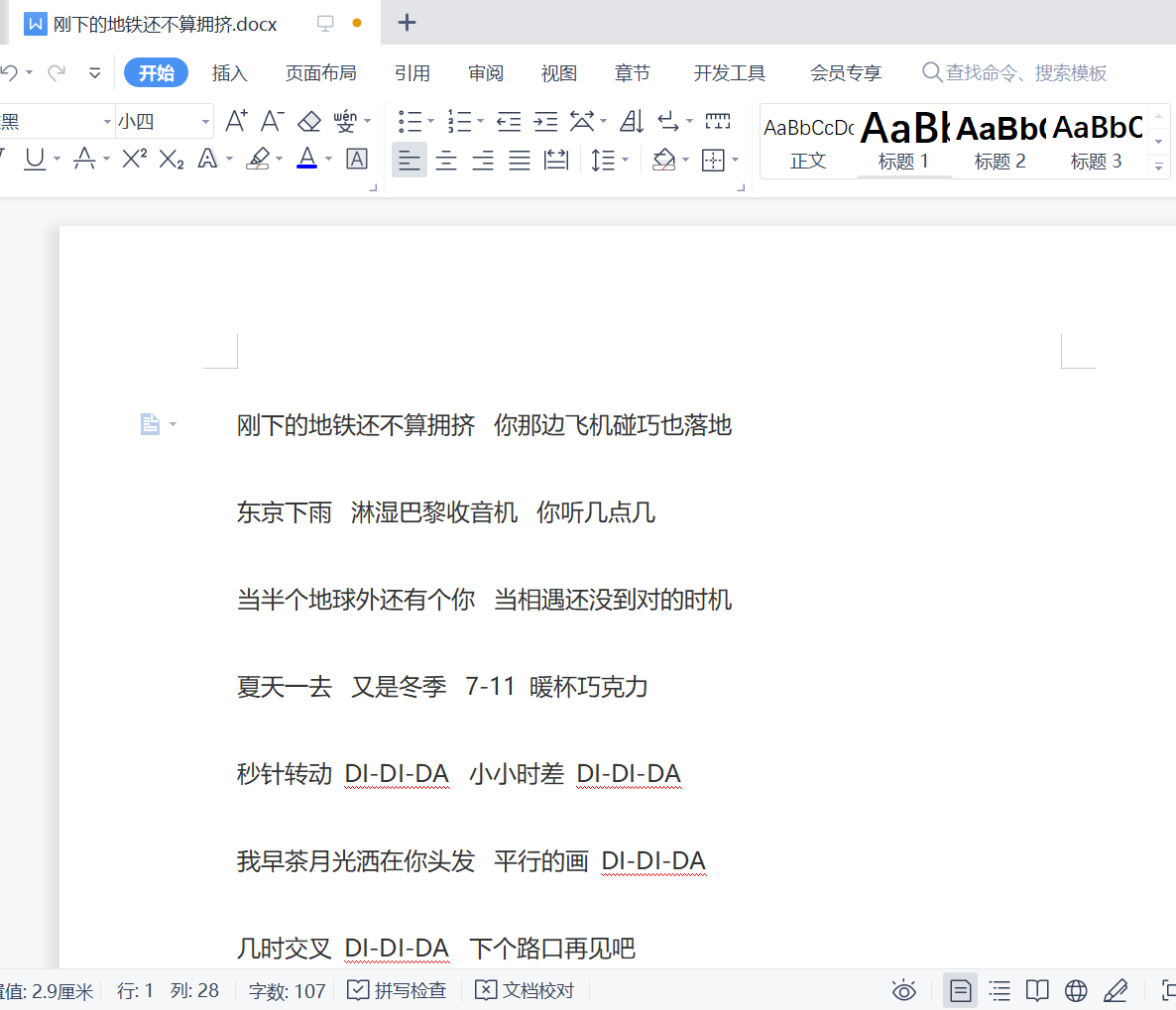This screenshot has height=1010, width=1176.
Task: Switch to outline view icon
Action: (1000, 990)
